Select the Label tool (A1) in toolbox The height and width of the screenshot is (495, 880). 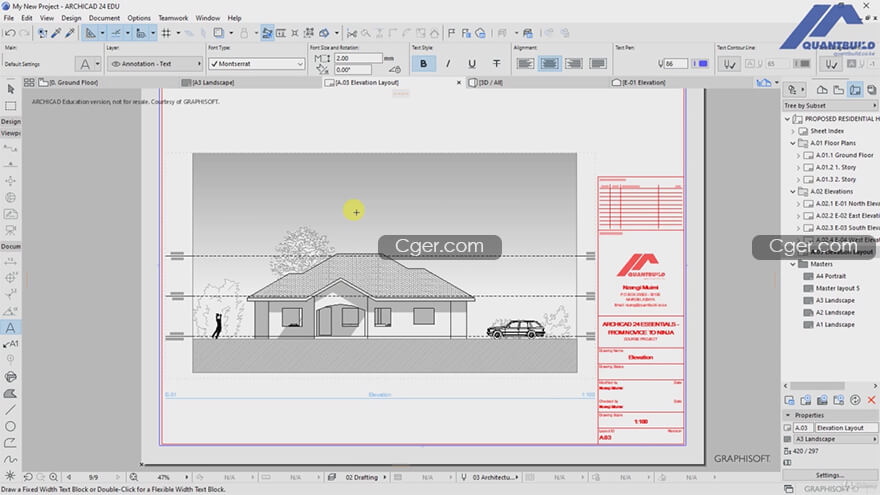[x=10, y=343]
